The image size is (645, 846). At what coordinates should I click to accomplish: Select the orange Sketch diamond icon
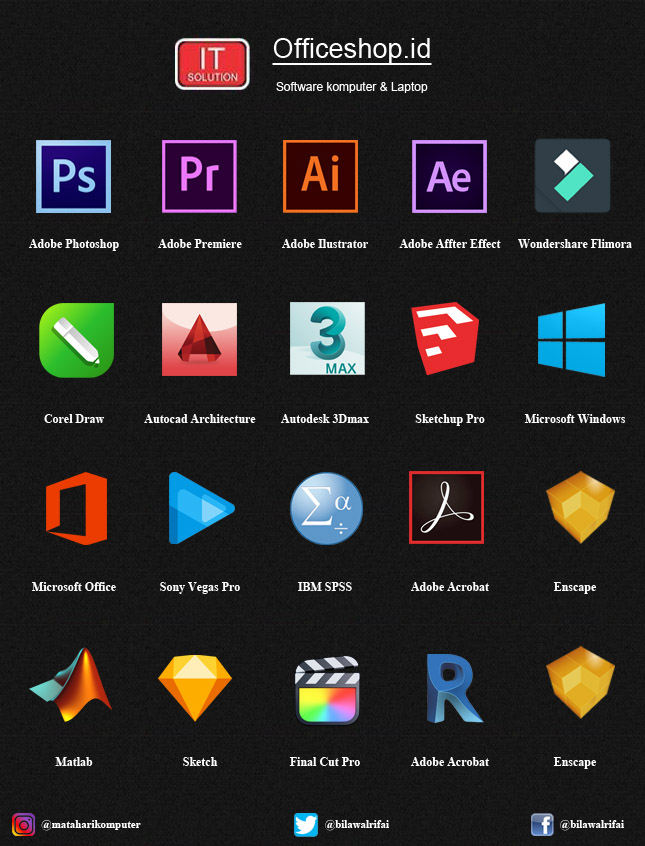(x=195, y=688)
